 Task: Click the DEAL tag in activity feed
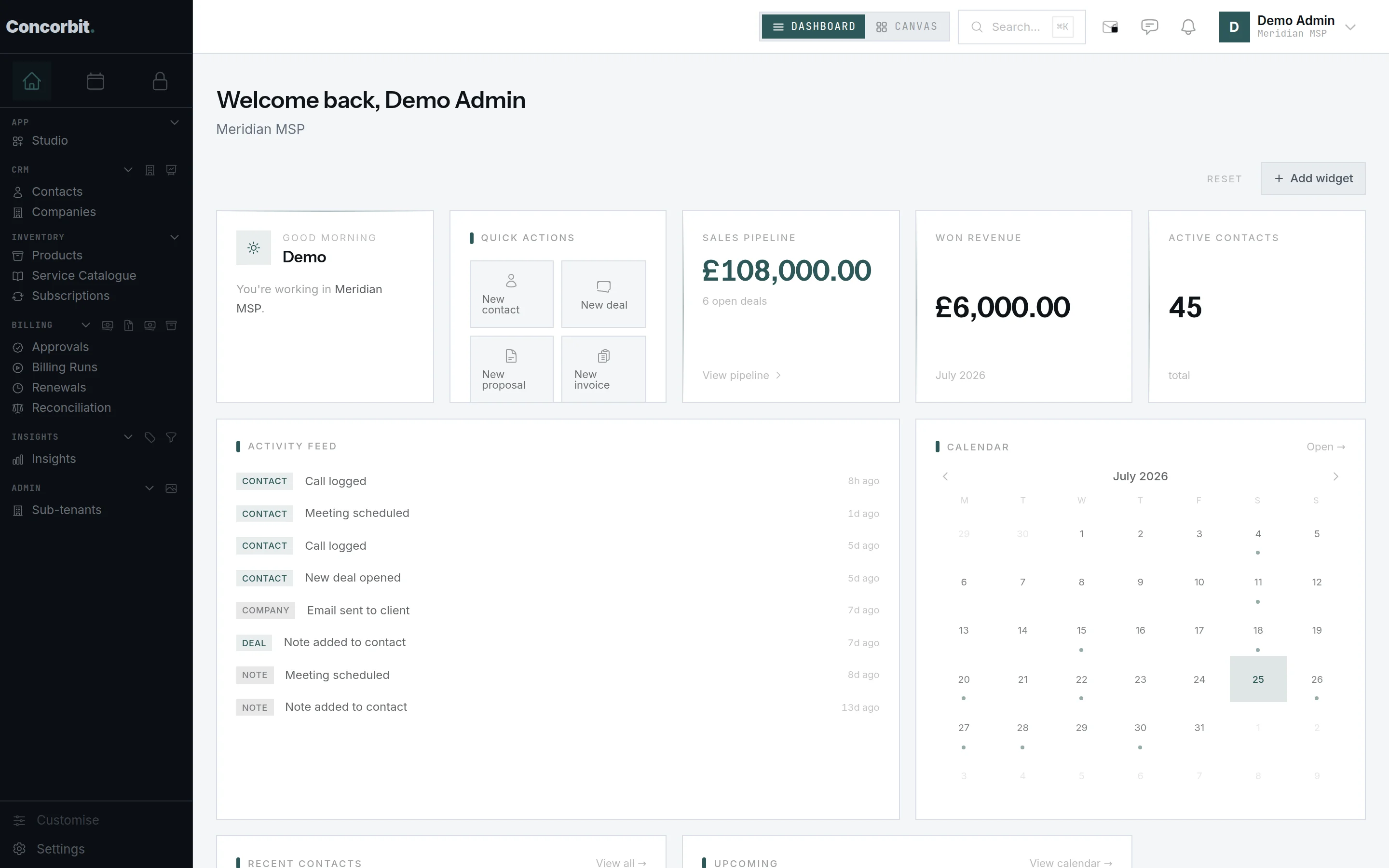tap(254, 643)
